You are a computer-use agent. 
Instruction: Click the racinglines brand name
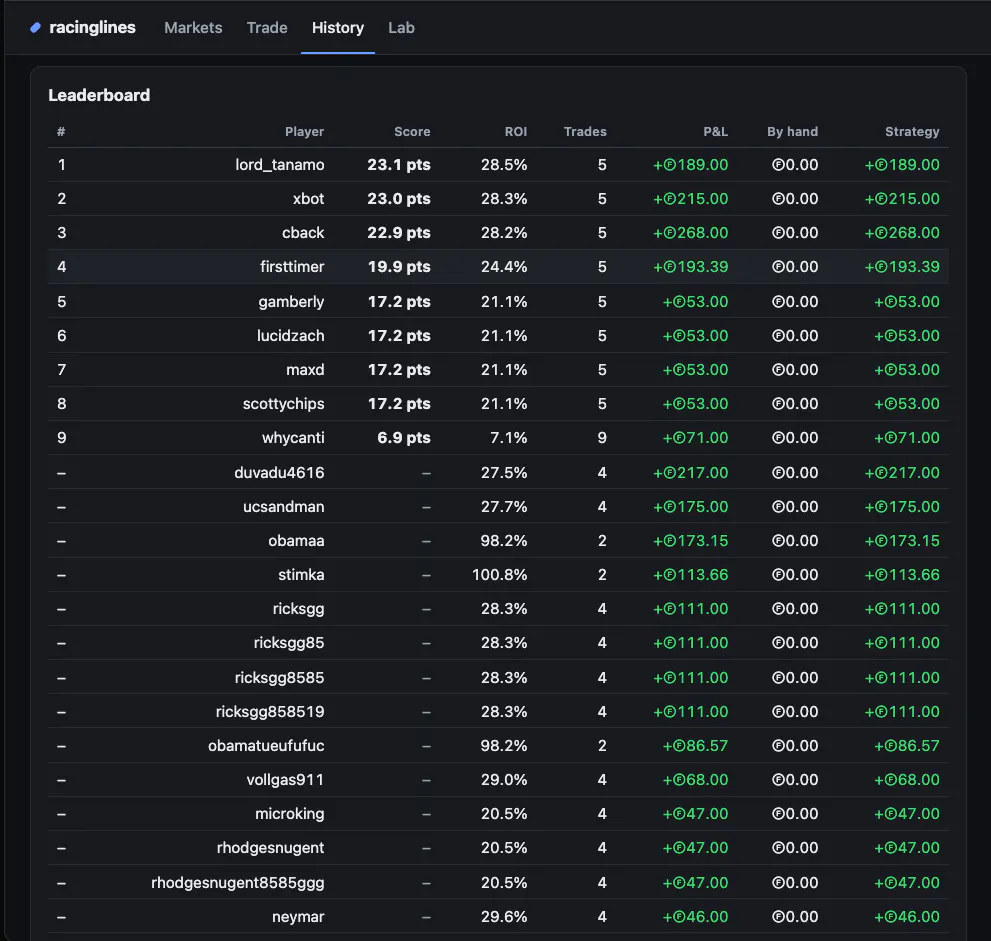(92, 28)
